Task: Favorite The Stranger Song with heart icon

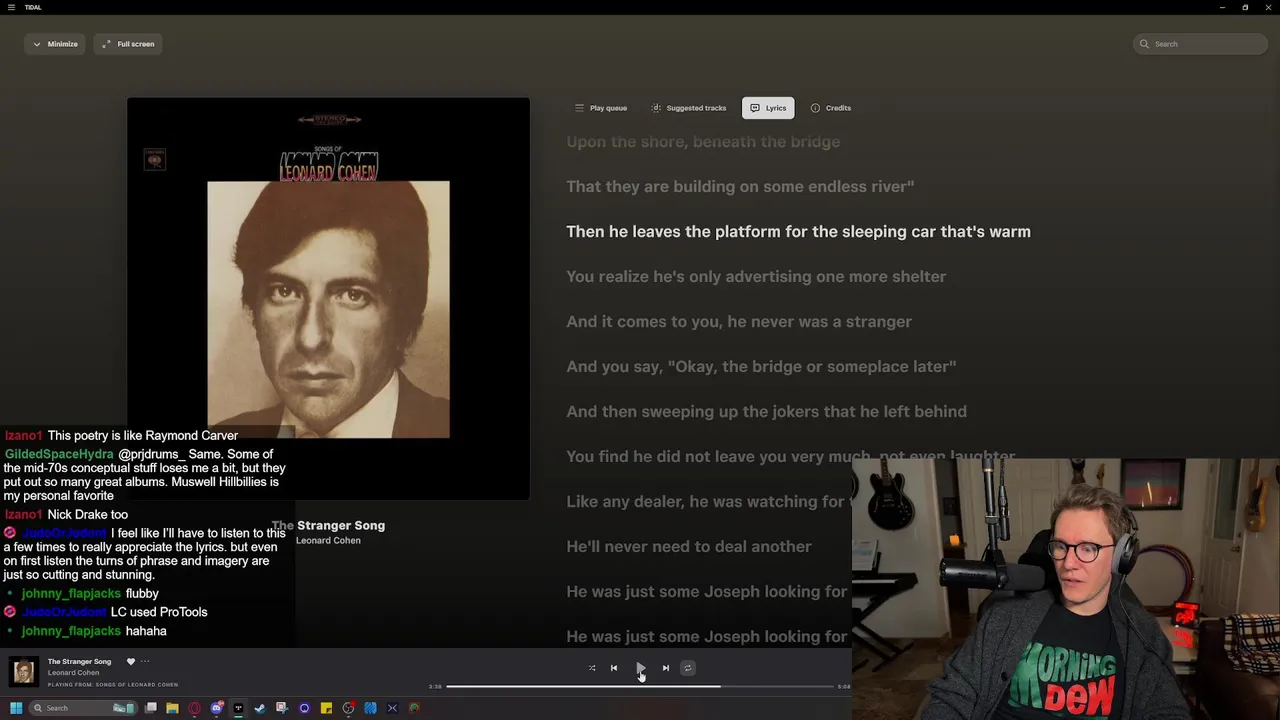Action: [x=130, y=661]
